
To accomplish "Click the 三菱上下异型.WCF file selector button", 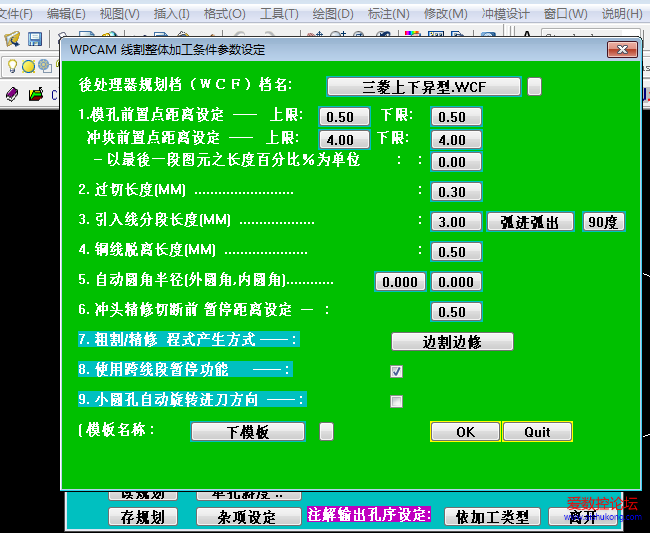I will (424, 87).
